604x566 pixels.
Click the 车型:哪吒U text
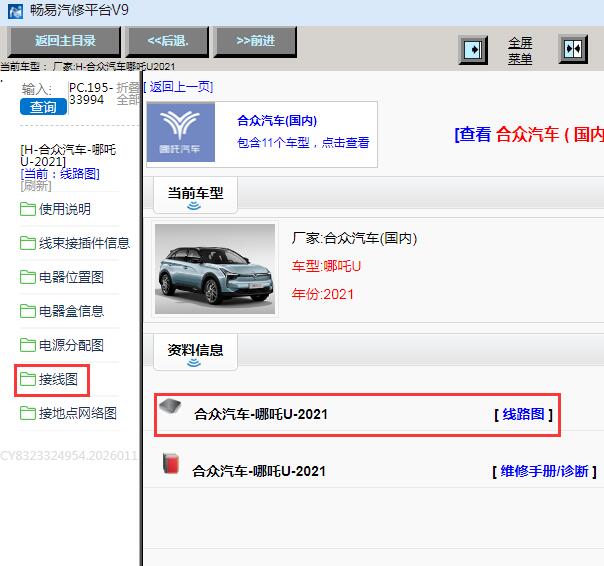[x=326, y=266]
